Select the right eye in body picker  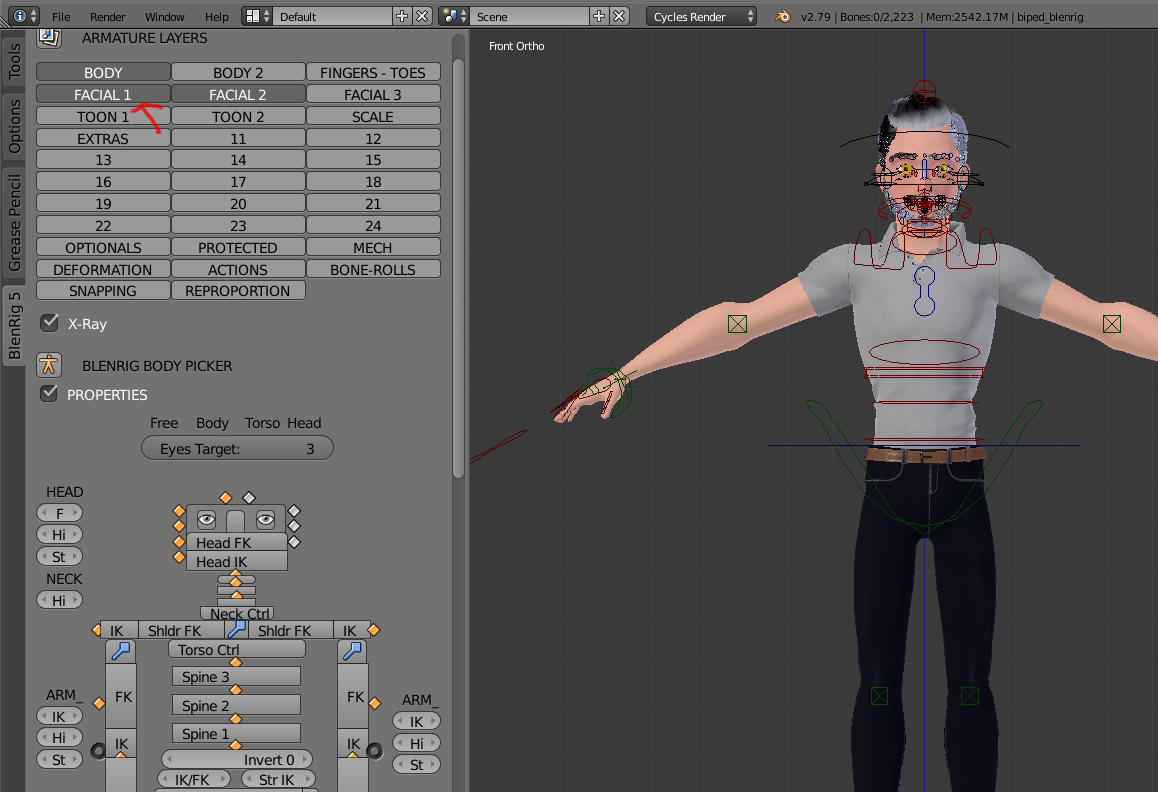265,519
